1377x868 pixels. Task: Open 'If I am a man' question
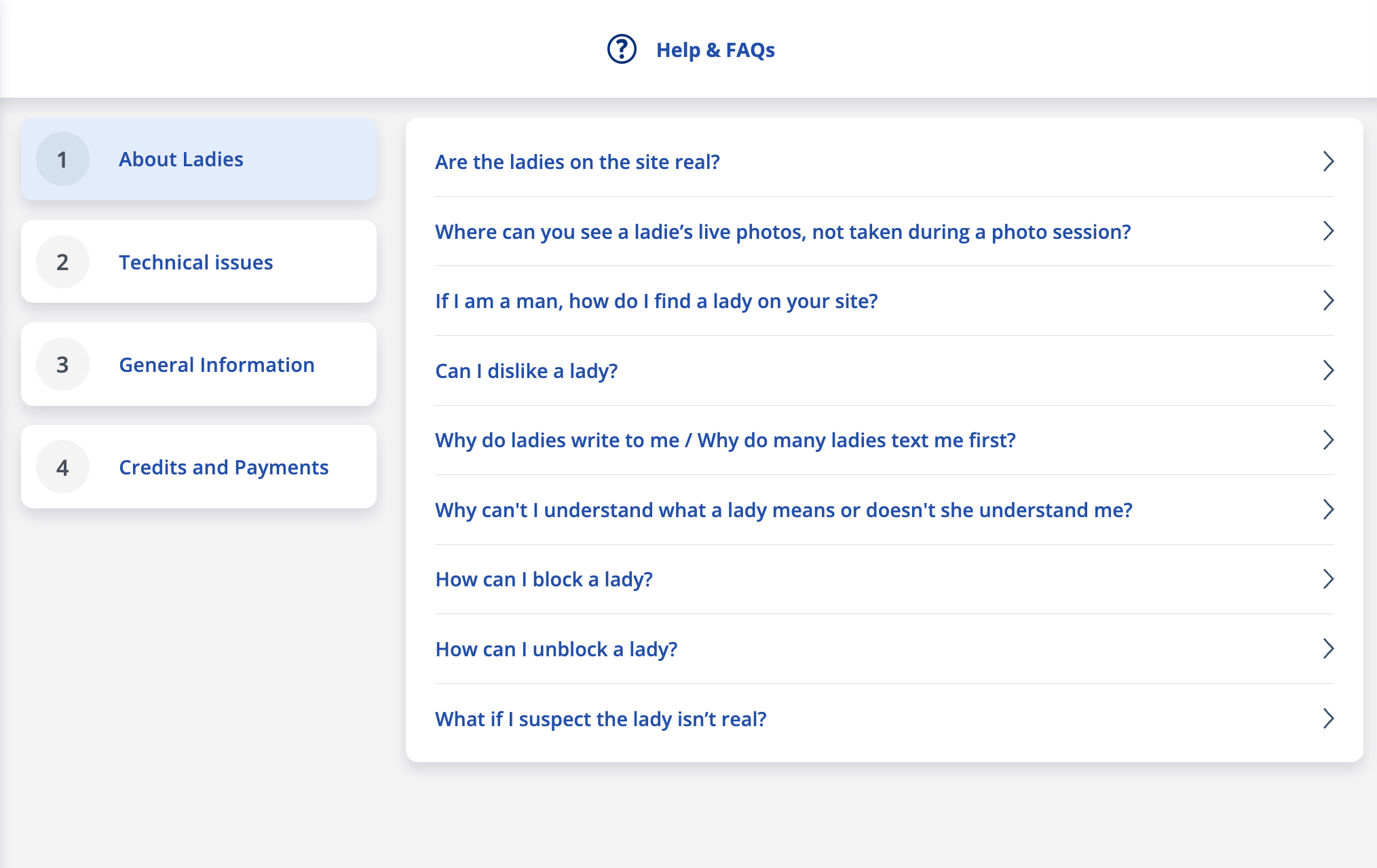pos(656,301)
